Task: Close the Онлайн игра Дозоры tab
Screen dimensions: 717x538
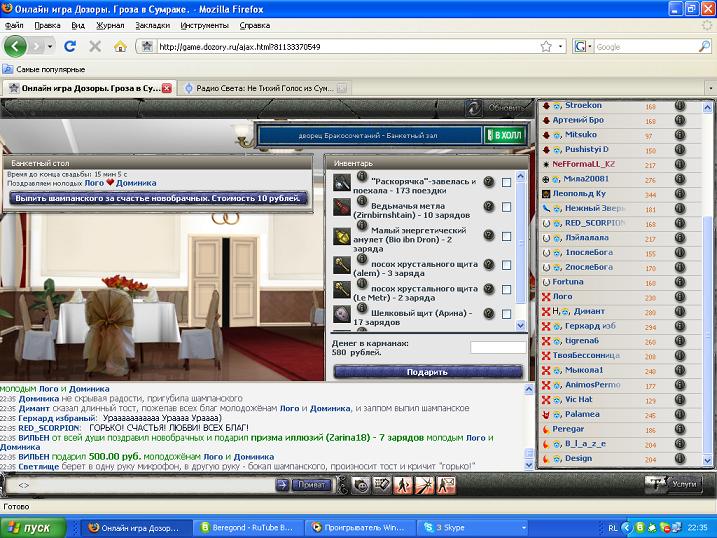Action: tap(167, 88)
